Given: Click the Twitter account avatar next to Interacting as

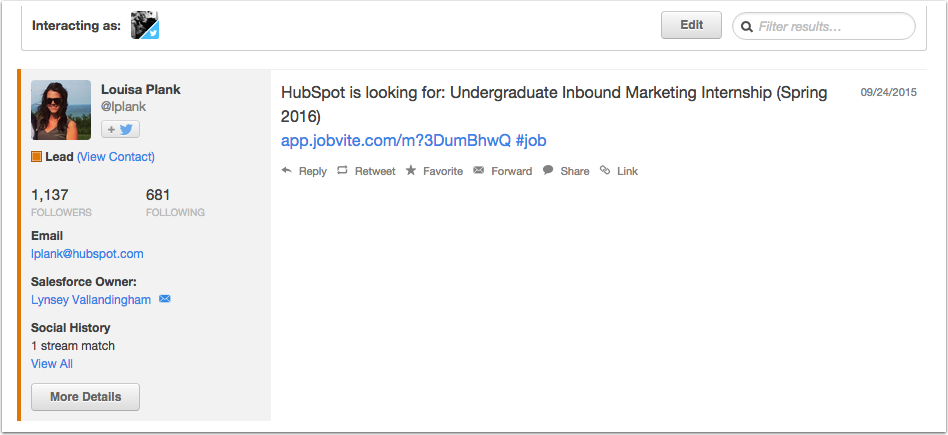Looking at the screenshot, I should (x=145, y=25).
